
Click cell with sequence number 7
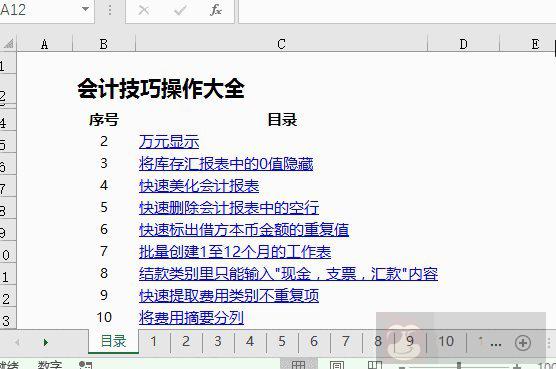click(x=104, y=251)
